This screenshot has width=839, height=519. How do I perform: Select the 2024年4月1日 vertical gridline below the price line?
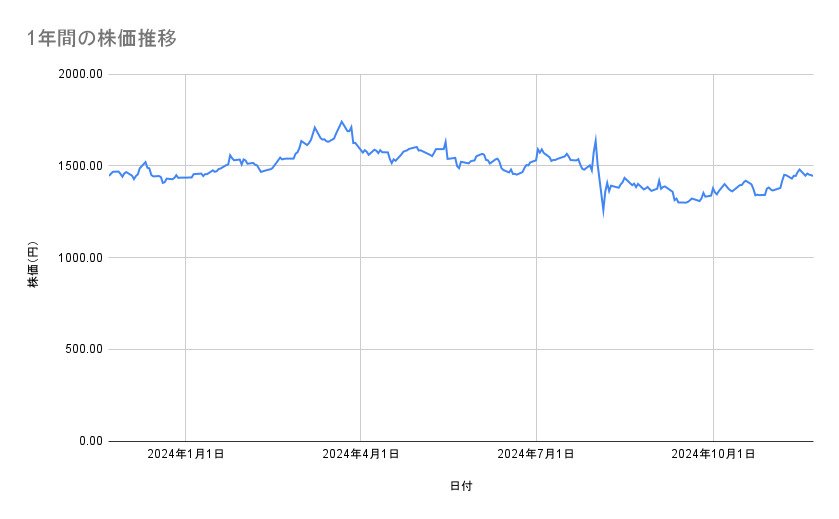360,300
